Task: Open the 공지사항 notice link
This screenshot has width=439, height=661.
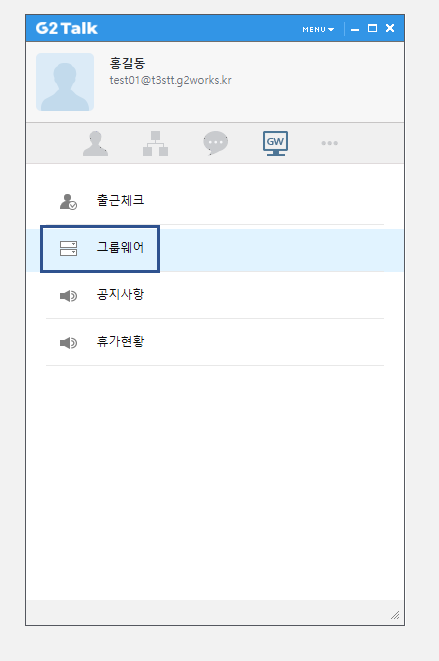Action: pyautogui.click(x=121, y=294)
